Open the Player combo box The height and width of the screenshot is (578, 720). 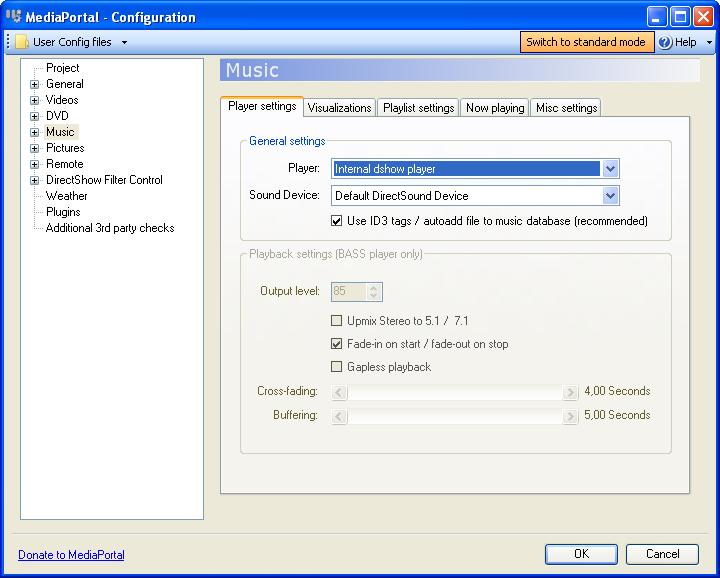coord(475,169)
